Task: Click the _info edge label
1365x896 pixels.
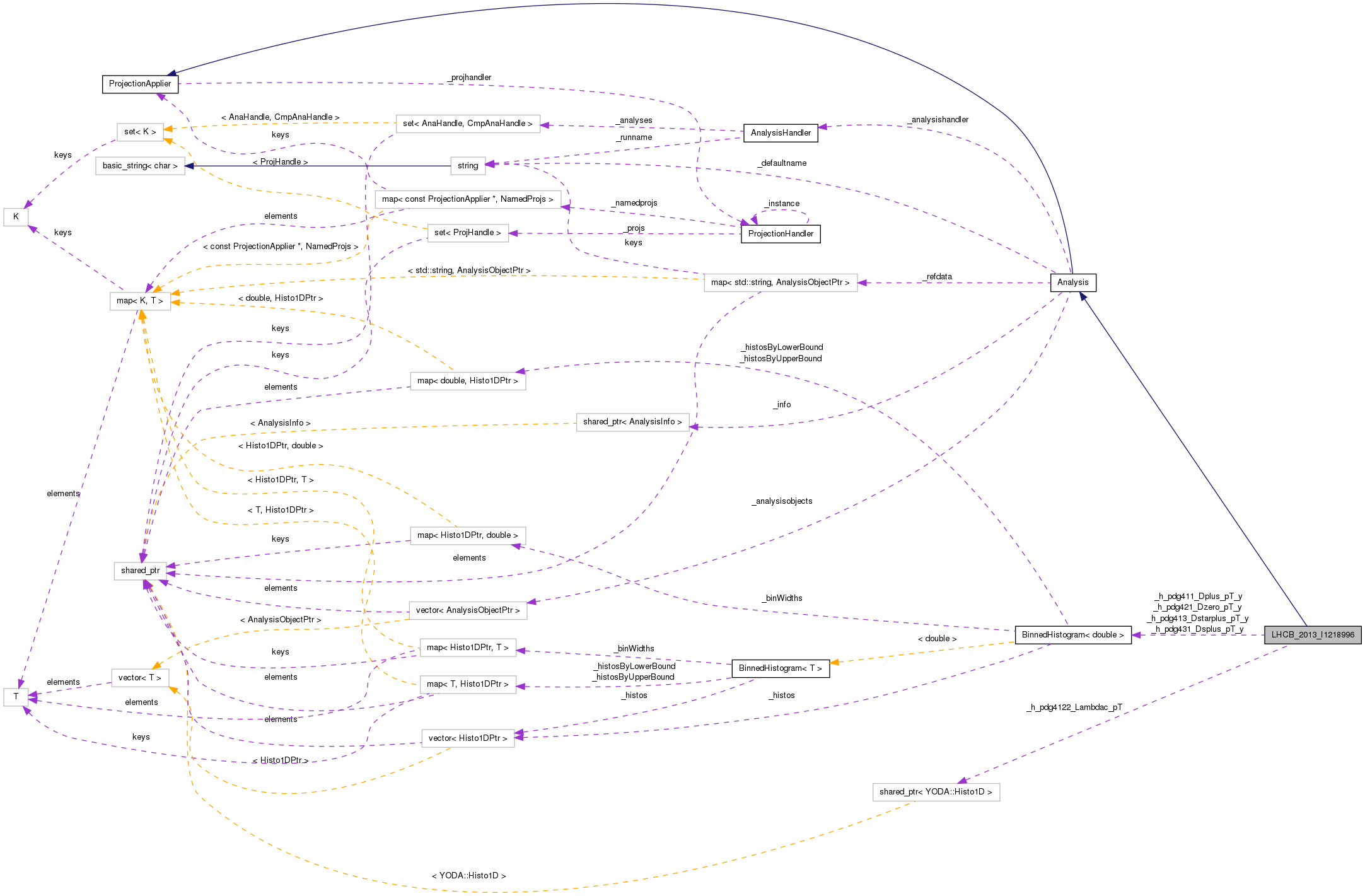Action: (x=782, y=405)
